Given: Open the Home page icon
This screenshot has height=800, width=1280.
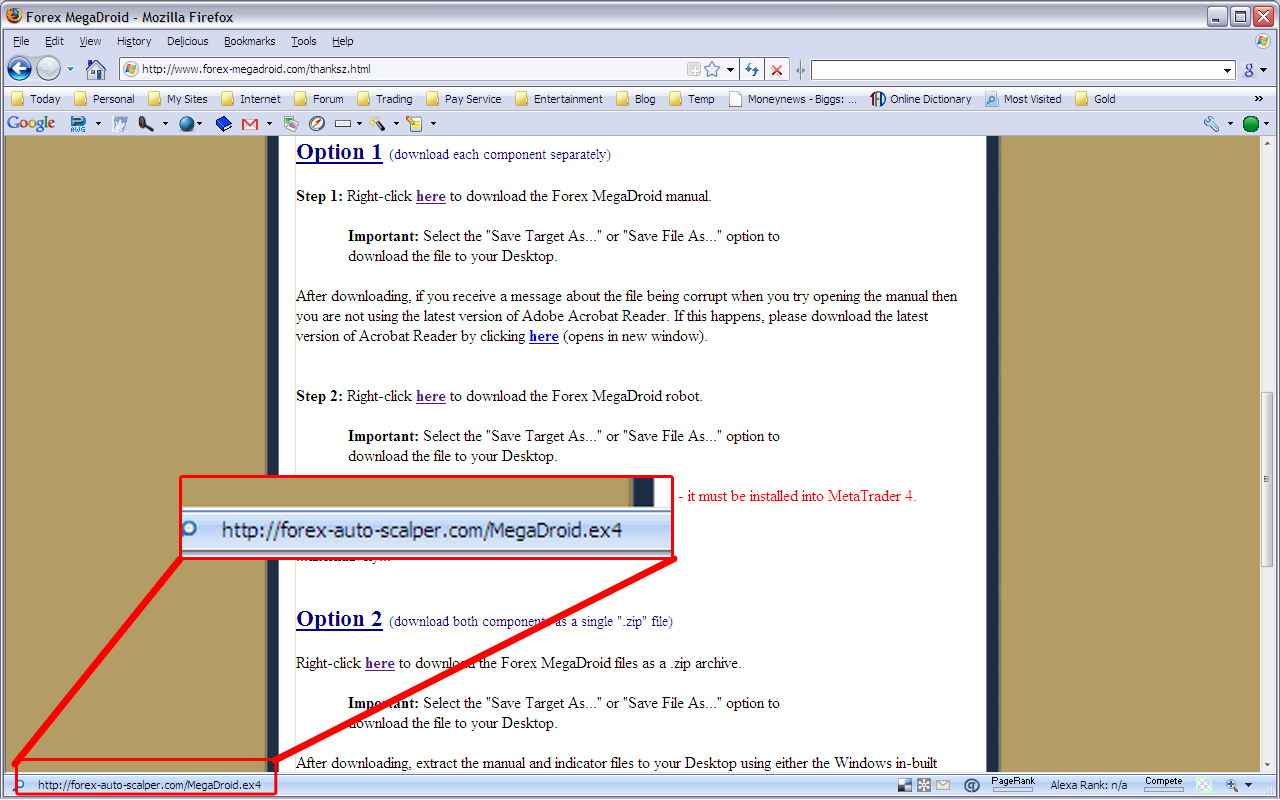Looking at the screenshot, I should [96, 69].
